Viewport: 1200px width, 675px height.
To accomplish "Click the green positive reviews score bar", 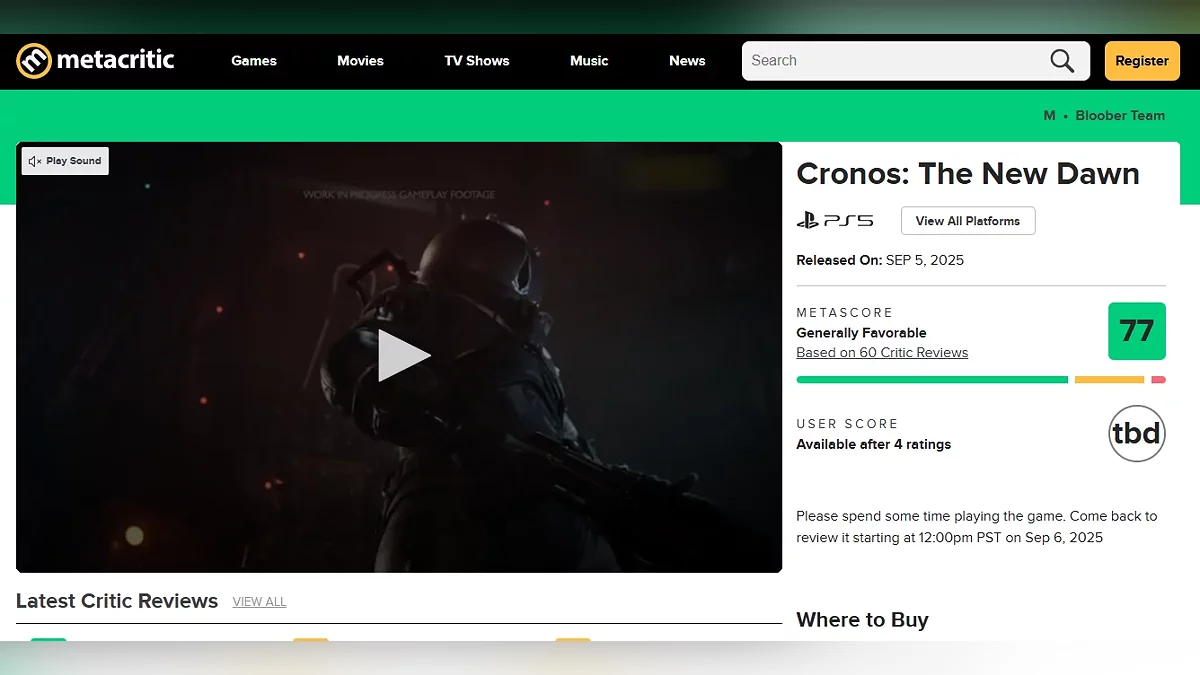I will tap(932, 380).
